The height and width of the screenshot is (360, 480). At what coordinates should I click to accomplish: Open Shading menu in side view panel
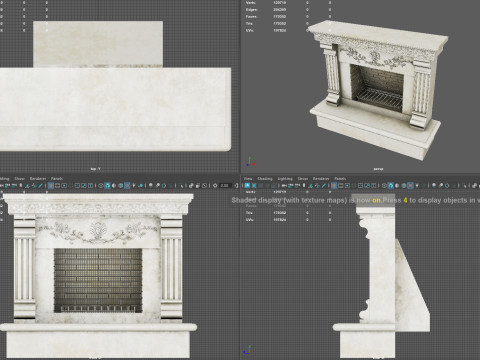[265, 179]
